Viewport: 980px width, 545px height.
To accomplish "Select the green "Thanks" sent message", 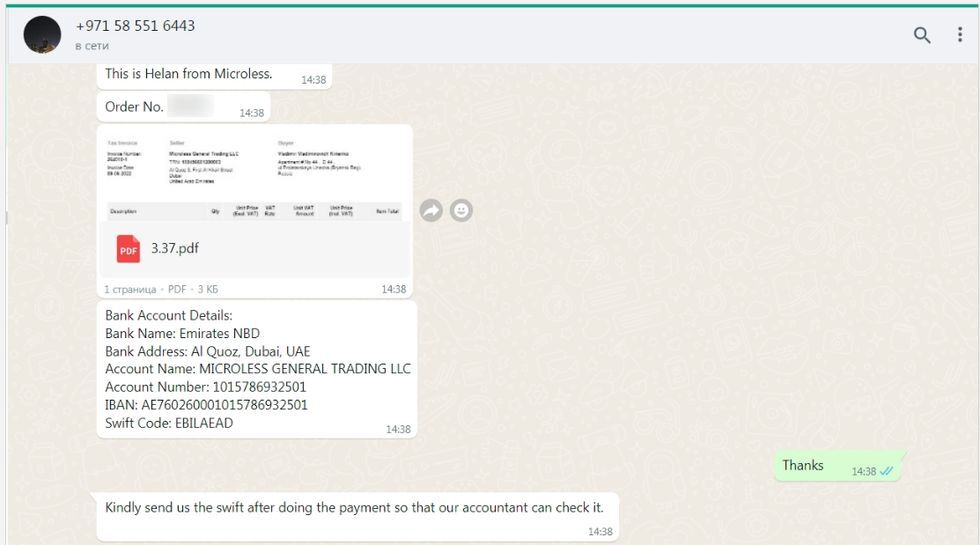I will (x=803, y=465).
